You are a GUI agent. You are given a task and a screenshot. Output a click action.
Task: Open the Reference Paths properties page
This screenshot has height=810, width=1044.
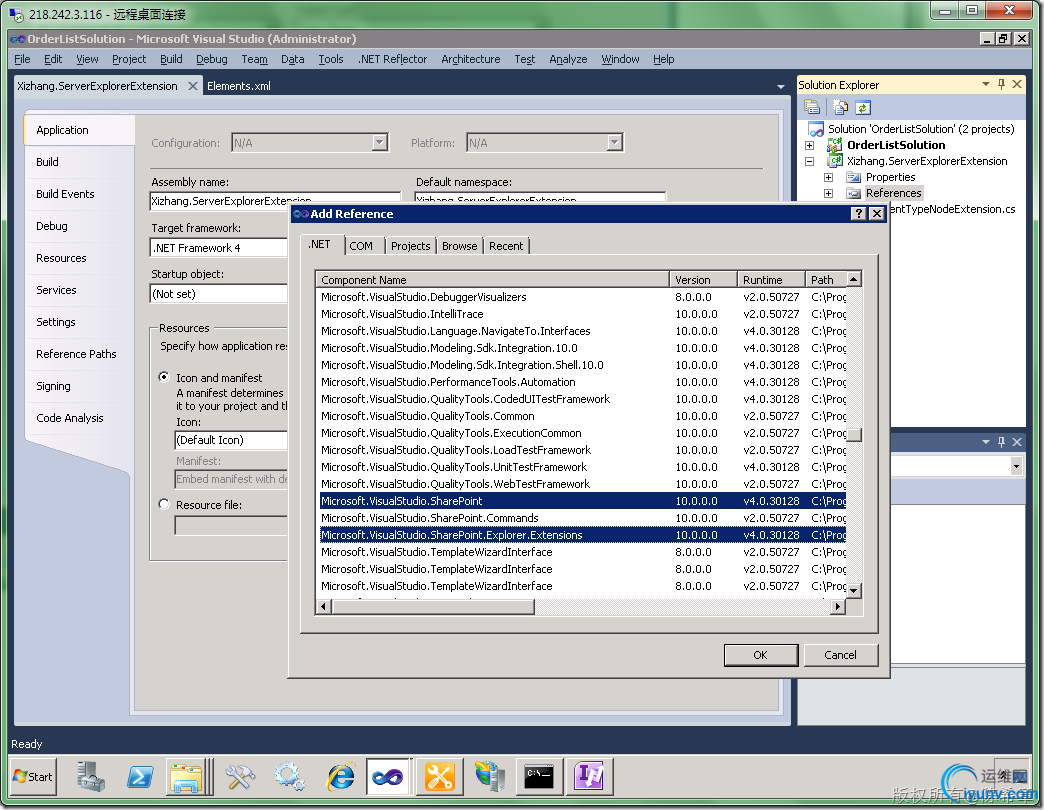click(x=76, y=354)
